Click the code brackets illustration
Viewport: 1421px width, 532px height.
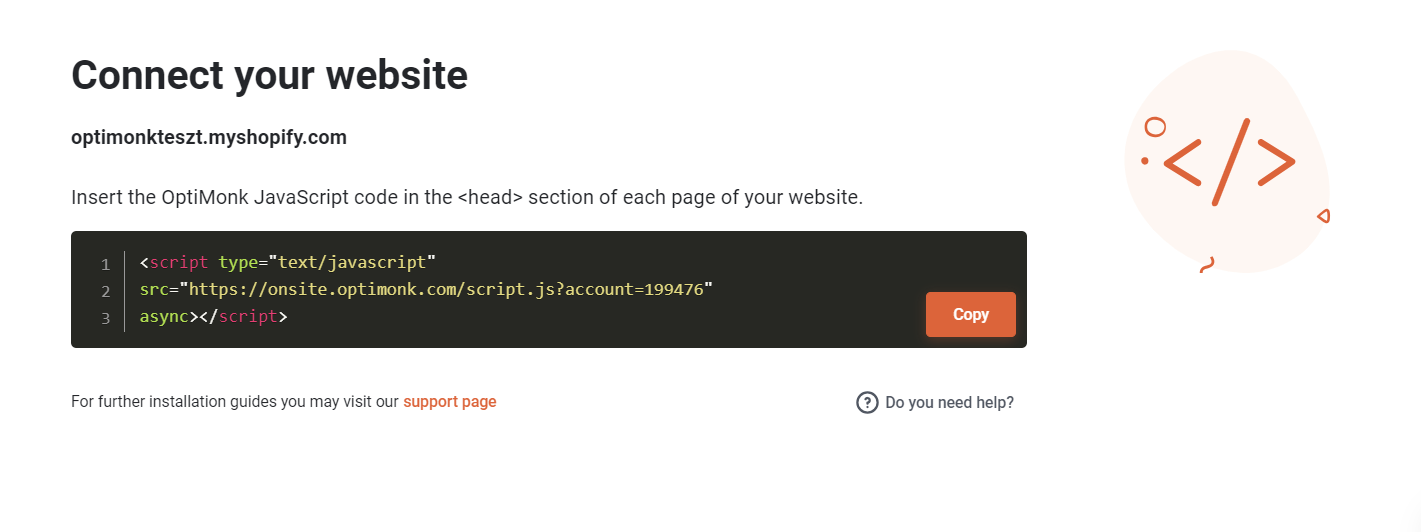(x=1227, y=162)
